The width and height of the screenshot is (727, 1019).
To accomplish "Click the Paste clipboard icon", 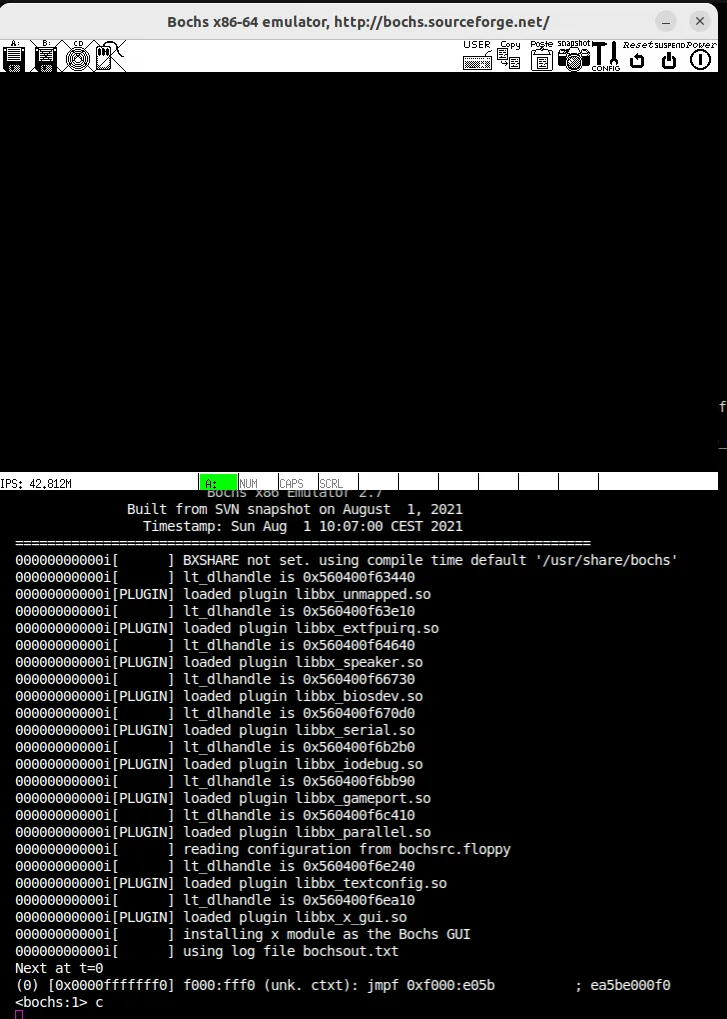I will [x=541, y=56].
